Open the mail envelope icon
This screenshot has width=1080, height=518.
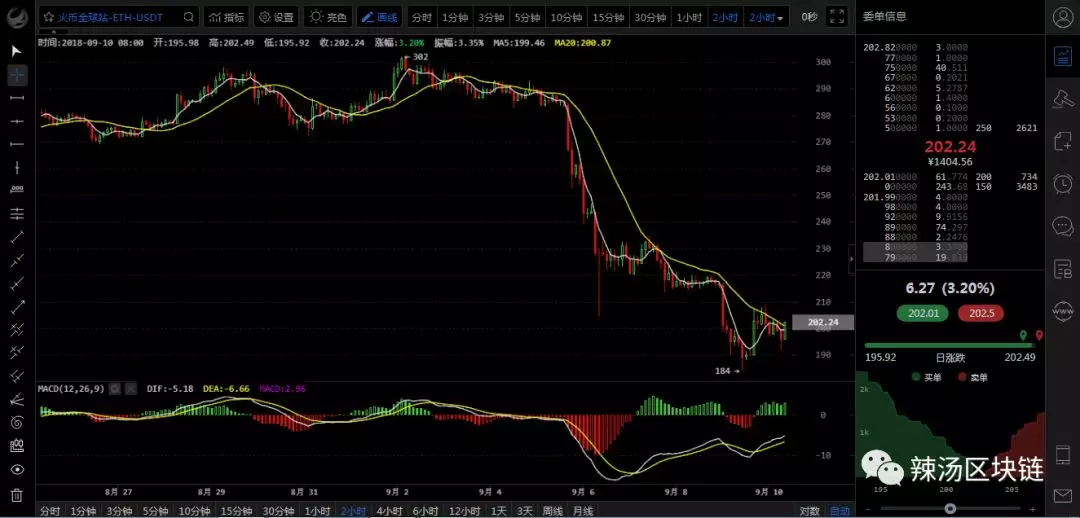pos(1063,495)
